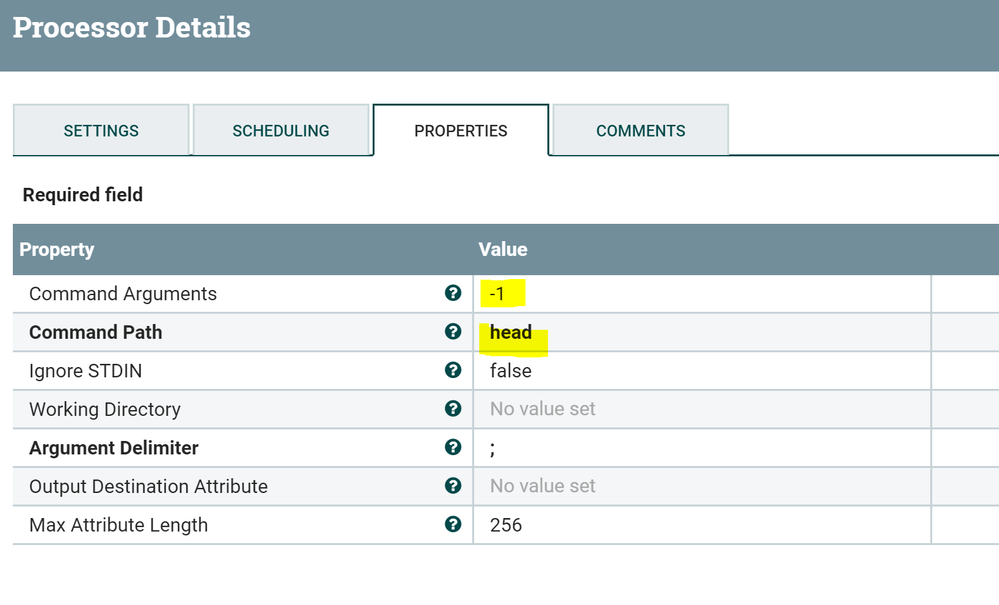This screenshot has width=999, height=605.
Task: Open the Scheduling tab
Action: [281, 131]
